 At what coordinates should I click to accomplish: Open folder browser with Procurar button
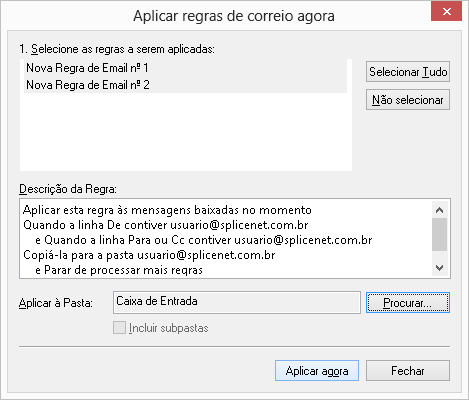point(408,303)
